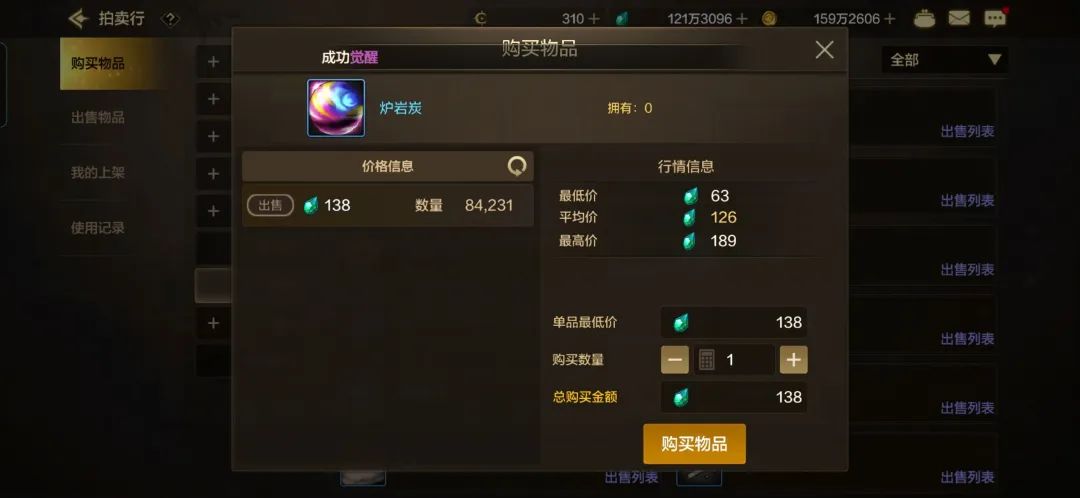Open the mail envelope icon
The height and width of the screenshot is (498, 1080).
pos(959,19)
